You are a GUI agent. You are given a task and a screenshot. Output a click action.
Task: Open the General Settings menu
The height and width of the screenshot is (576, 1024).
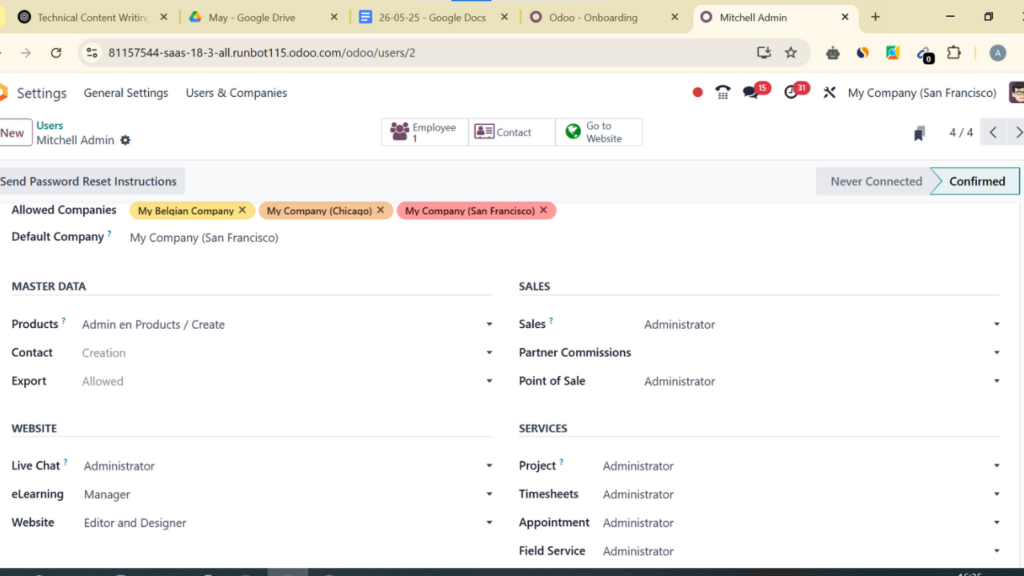pyautogui.click(x=125, y=93)
